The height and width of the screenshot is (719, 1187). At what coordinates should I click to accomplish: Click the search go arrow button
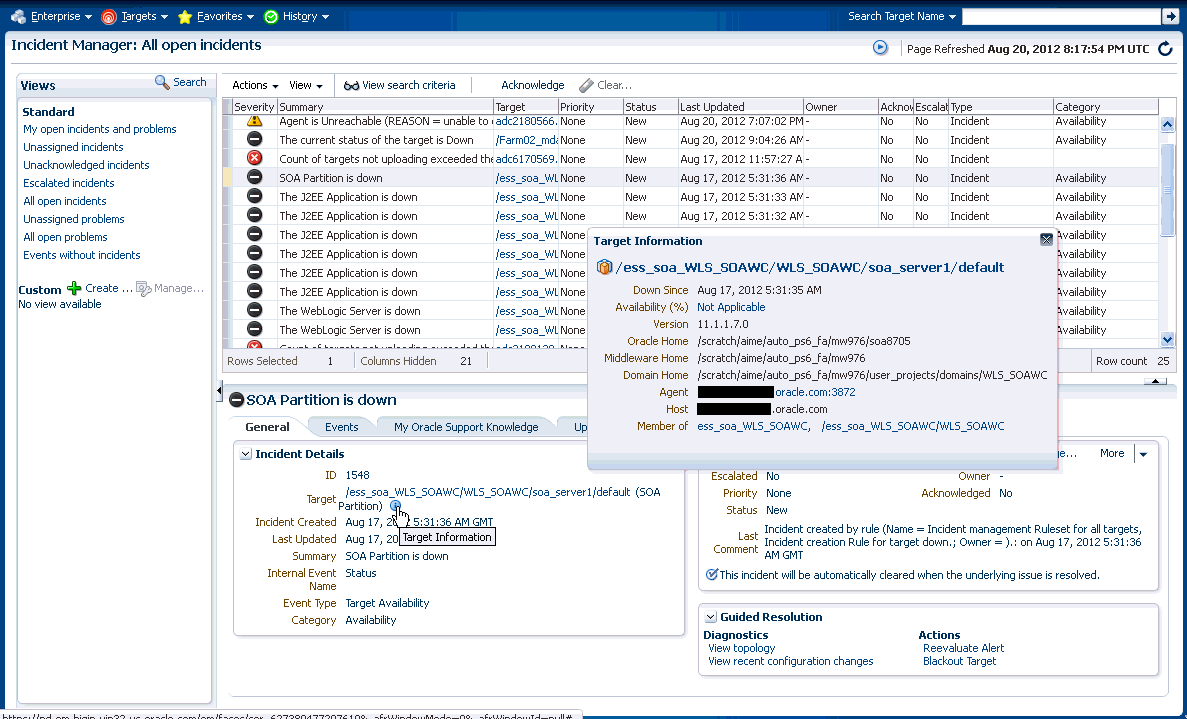(x=1170, y=16)
